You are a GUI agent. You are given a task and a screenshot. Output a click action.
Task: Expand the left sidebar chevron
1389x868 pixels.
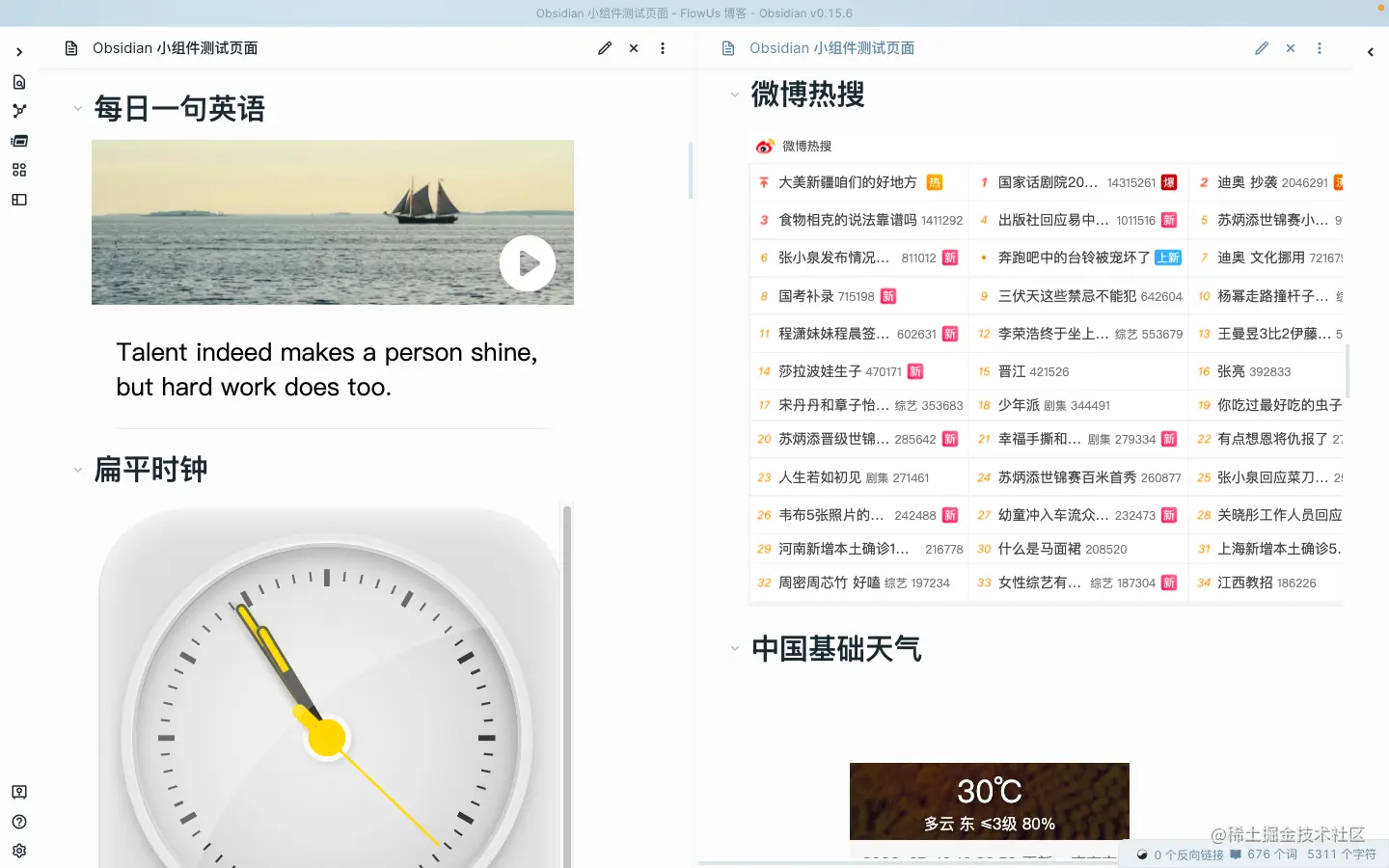pos(19,52)
